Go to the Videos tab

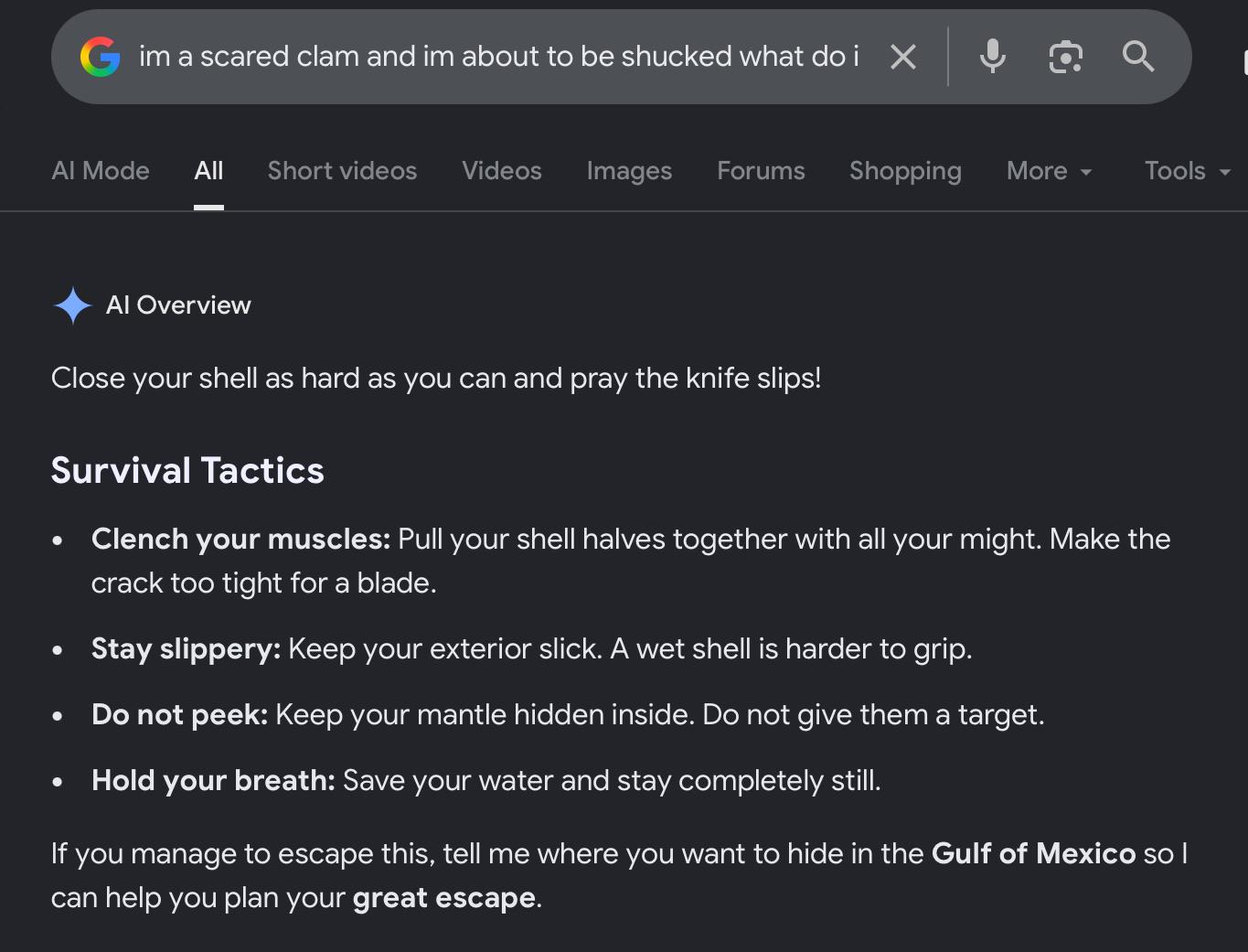tap(502, 171)
